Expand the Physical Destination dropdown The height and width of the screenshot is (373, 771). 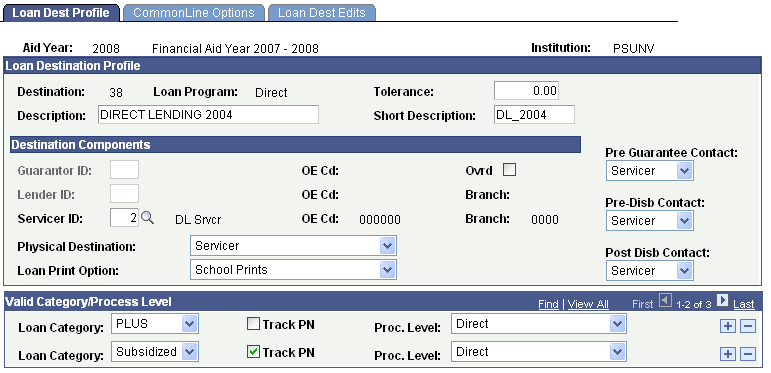[293, 246]
